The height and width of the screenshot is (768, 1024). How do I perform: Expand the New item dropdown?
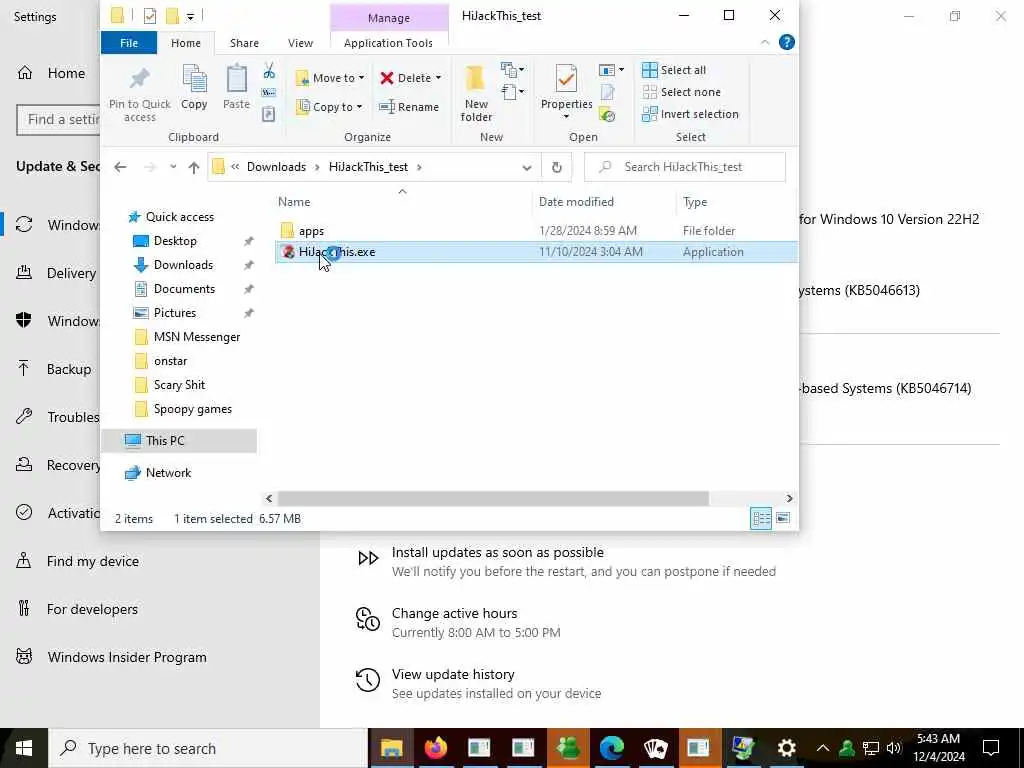click(513, 69)
